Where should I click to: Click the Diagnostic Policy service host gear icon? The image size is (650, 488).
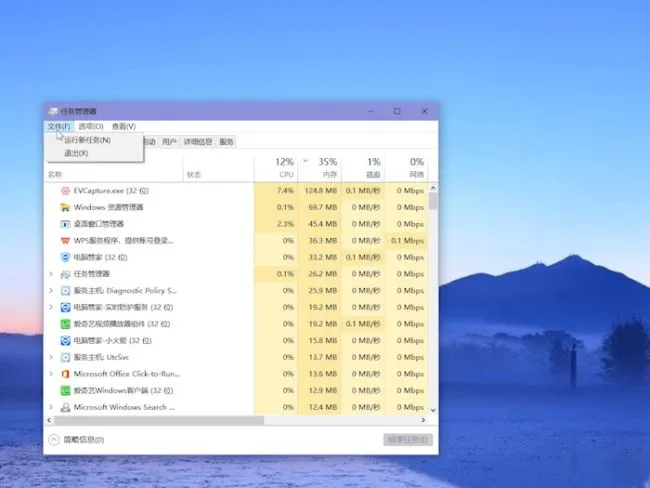coord(65,291)
